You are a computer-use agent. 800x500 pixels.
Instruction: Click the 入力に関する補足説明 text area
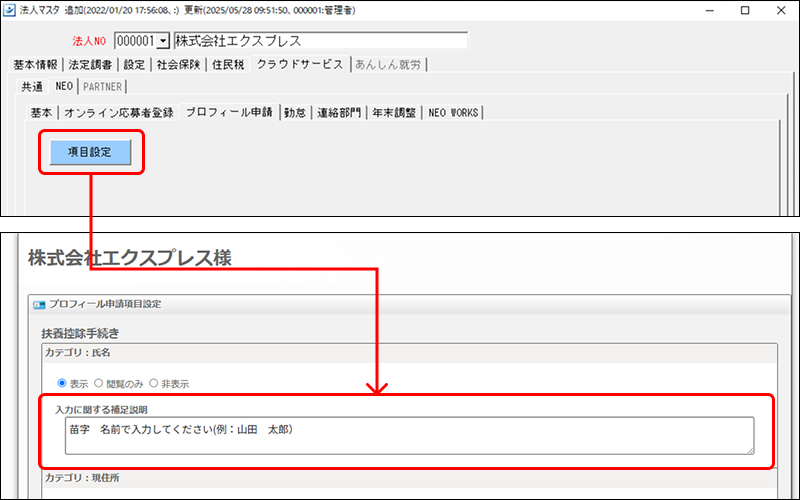tap(410, 436)
